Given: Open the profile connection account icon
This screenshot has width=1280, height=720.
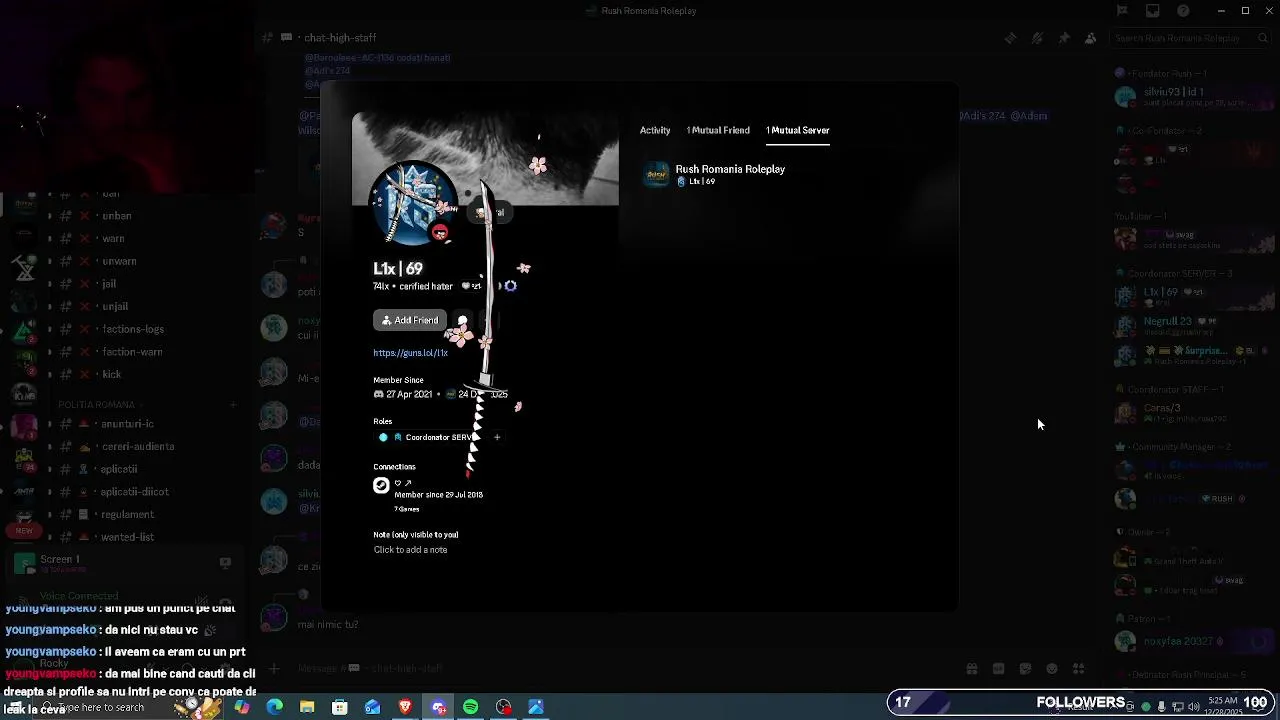Looking at the screenshot, I should (381, 485).
